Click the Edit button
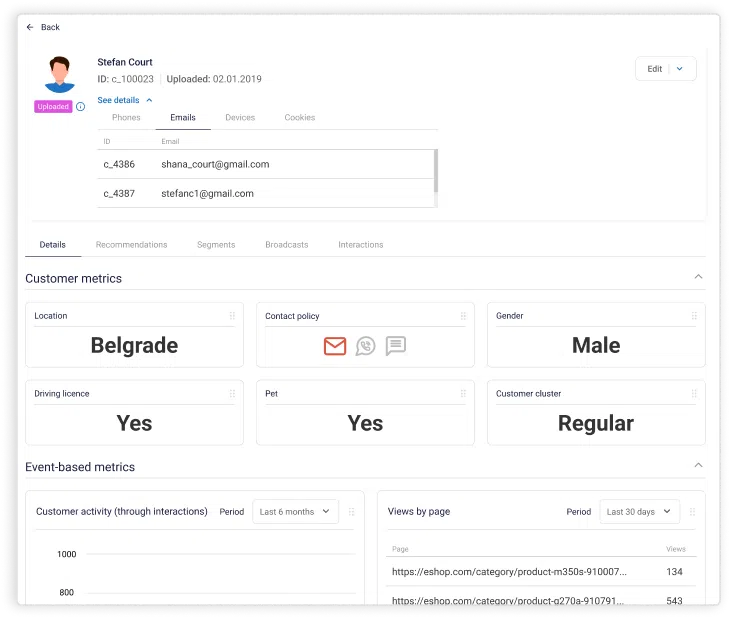 pos(654,69)
